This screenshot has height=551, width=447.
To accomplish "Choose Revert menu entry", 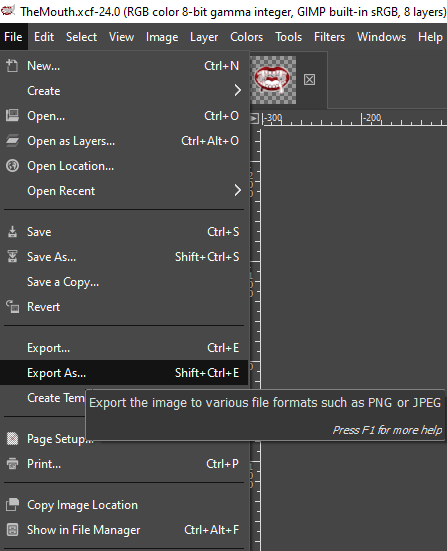I will pyautogui.click(x=124, y=306).
